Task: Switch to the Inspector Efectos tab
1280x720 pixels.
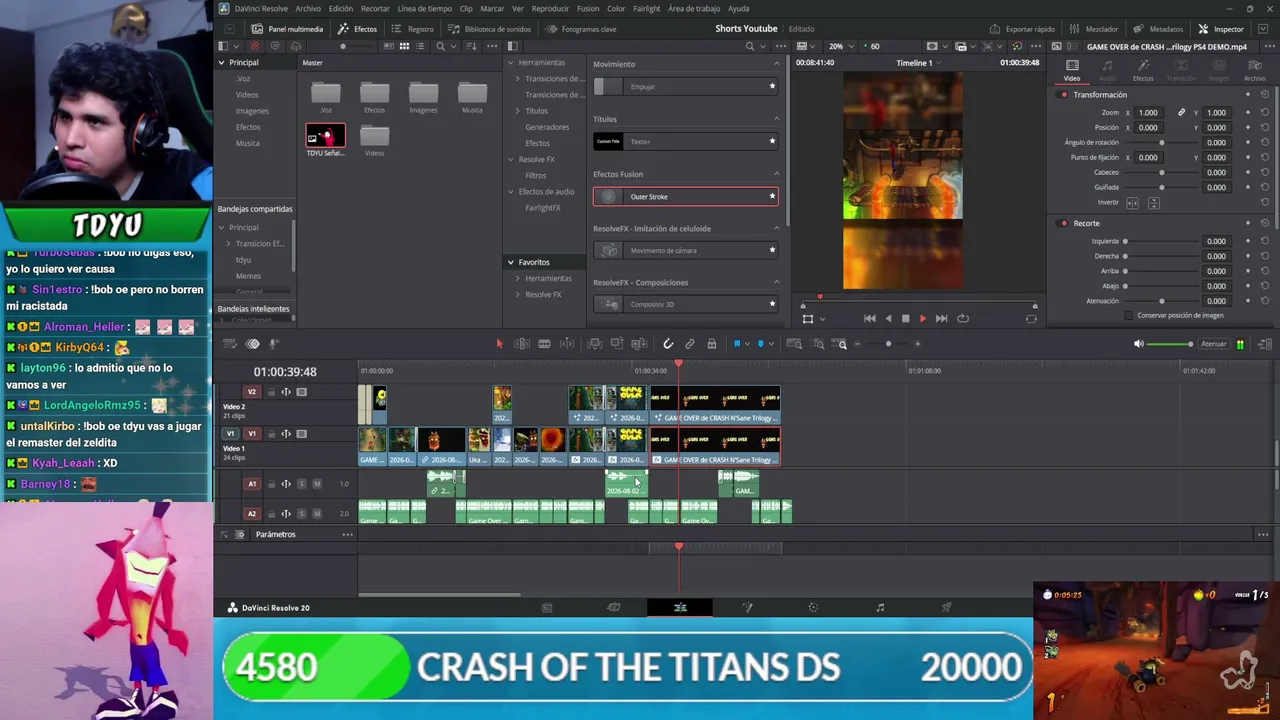Action: 1142,70
